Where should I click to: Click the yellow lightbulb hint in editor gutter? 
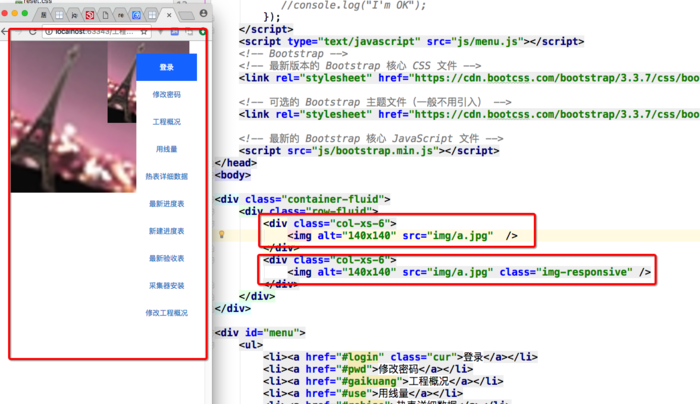tap(221, 234)
